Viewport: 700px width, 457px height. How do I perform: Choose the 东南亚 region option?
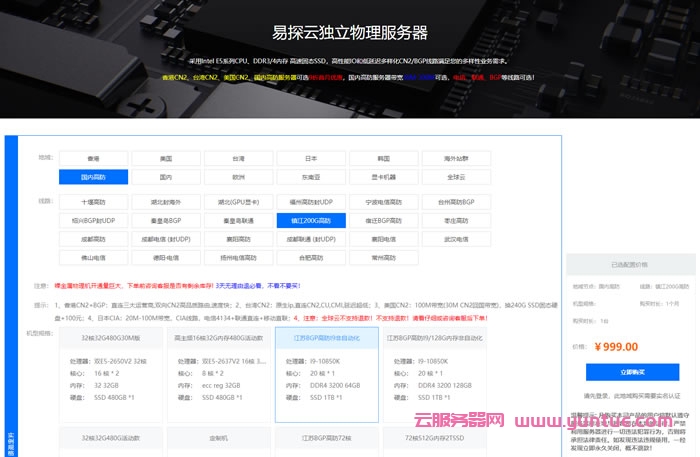[x=310, y=177]
